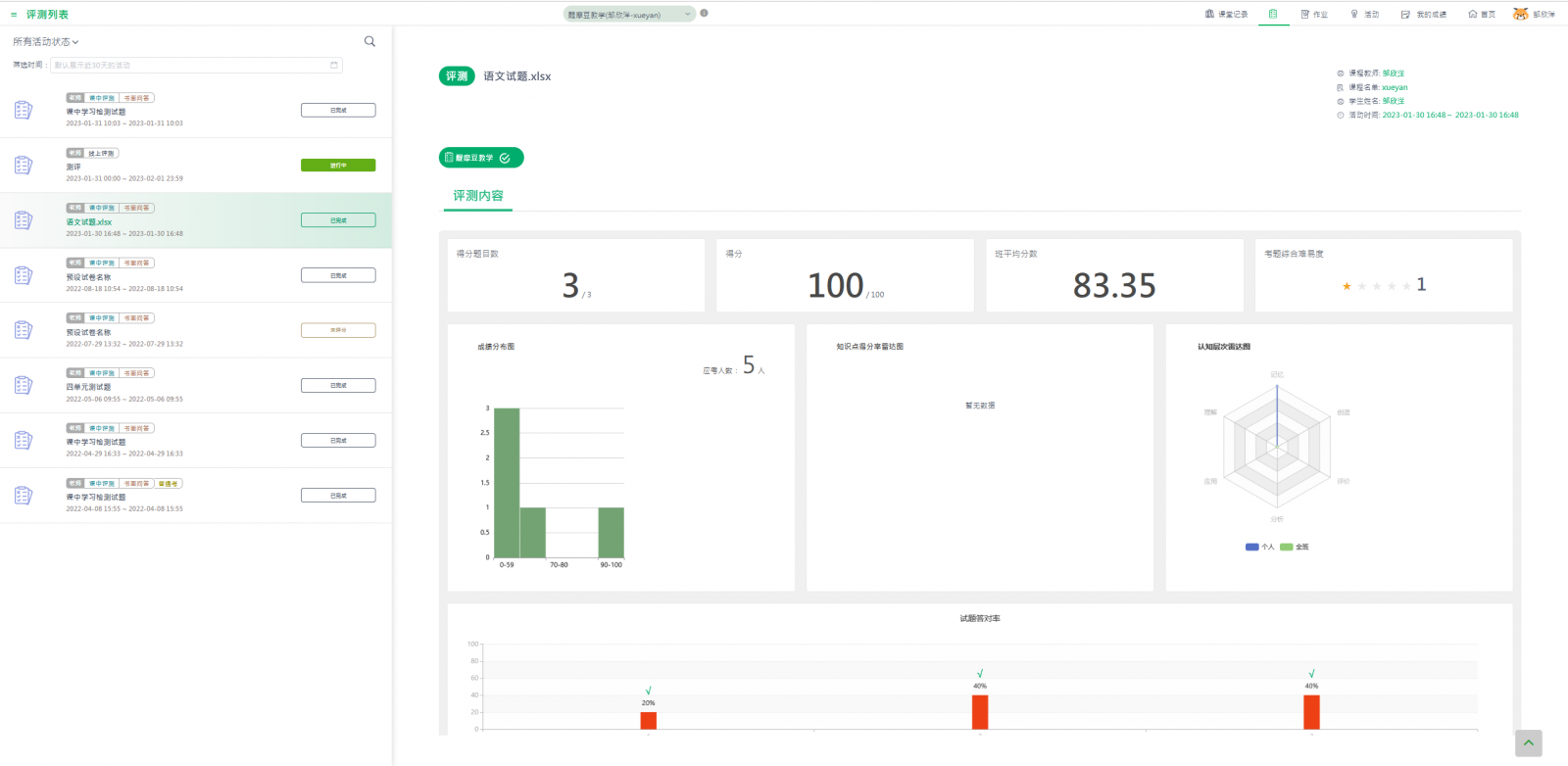The height and width of the screenshot is (766, 1568).
Task: Go to 课堂记录 in the top navigation
Action: [x=1226, y=15]
